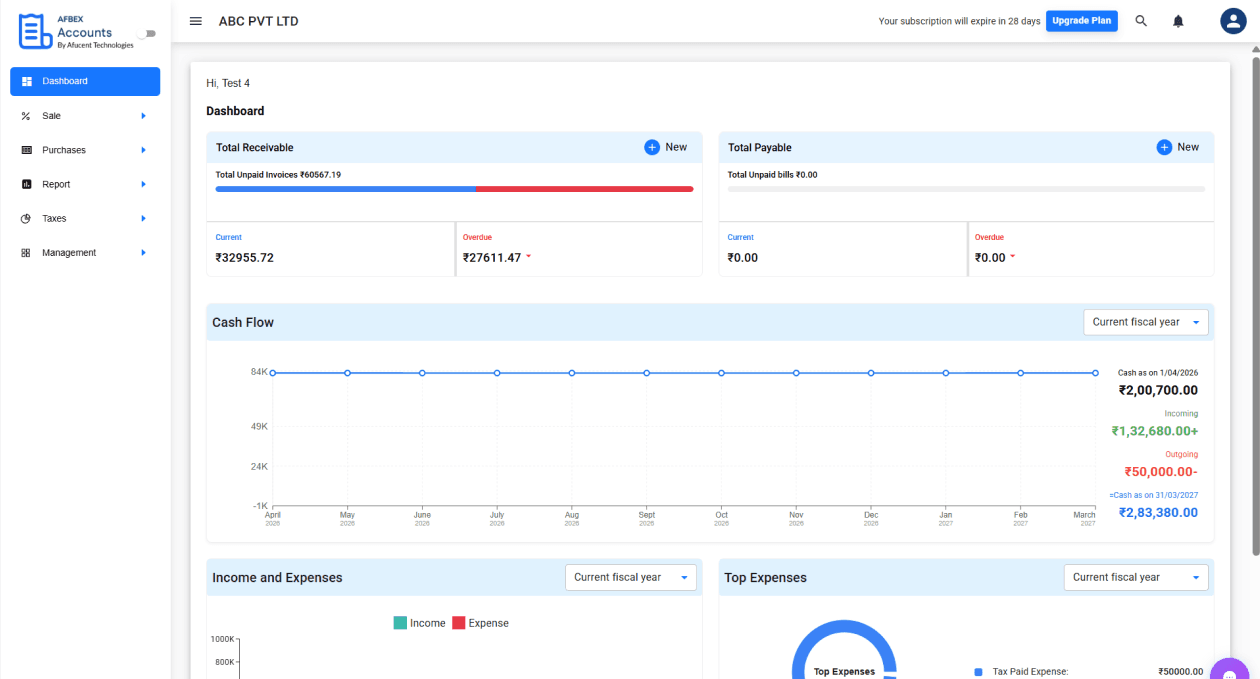Click the Top Expenses donut chart
This screenshot has width=1260, height=679.
[844, 650]
